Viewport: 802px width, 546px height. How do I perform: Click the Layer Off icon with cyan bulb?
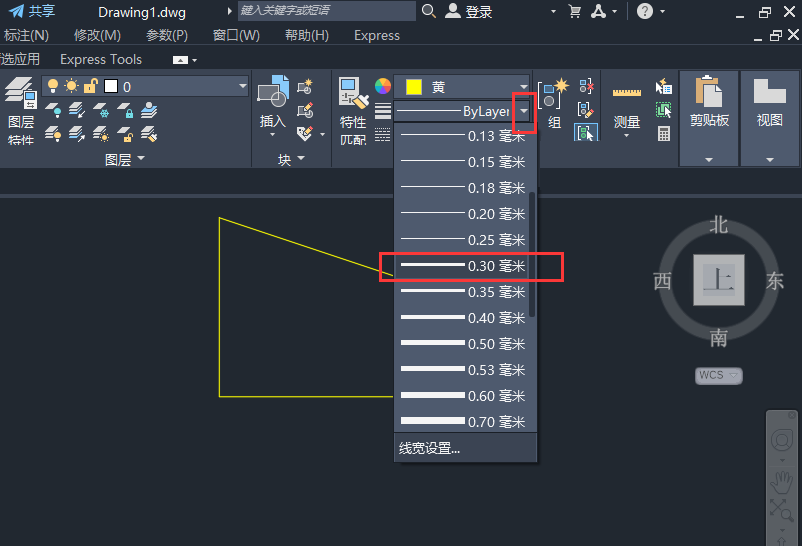[x=53, y=110]
